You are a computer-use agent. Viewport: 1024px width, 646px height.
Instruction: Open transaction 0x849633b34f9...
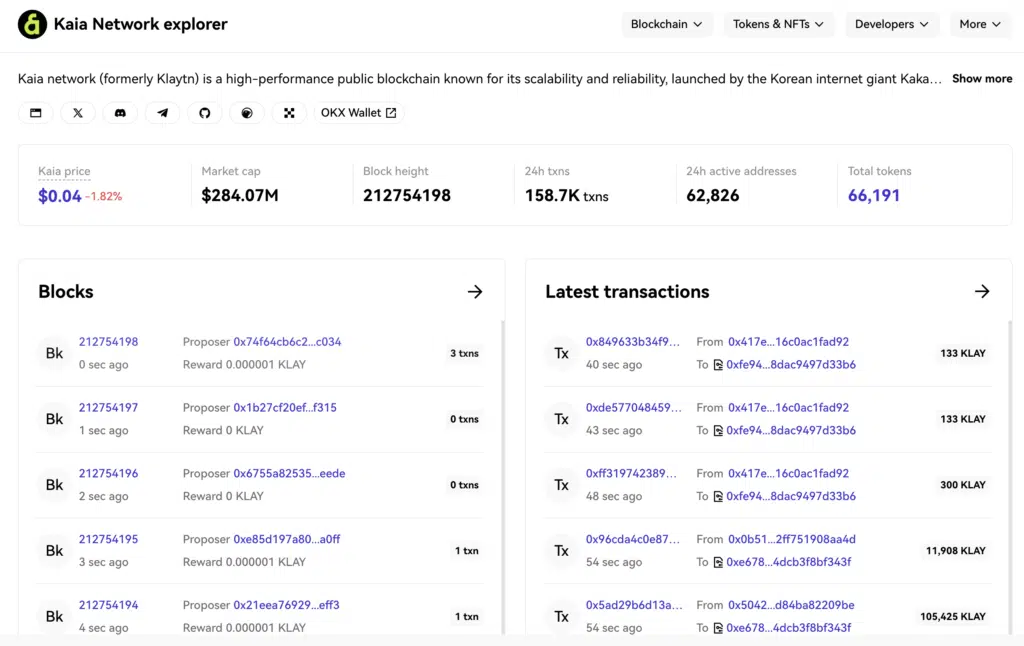coord(632,342)
